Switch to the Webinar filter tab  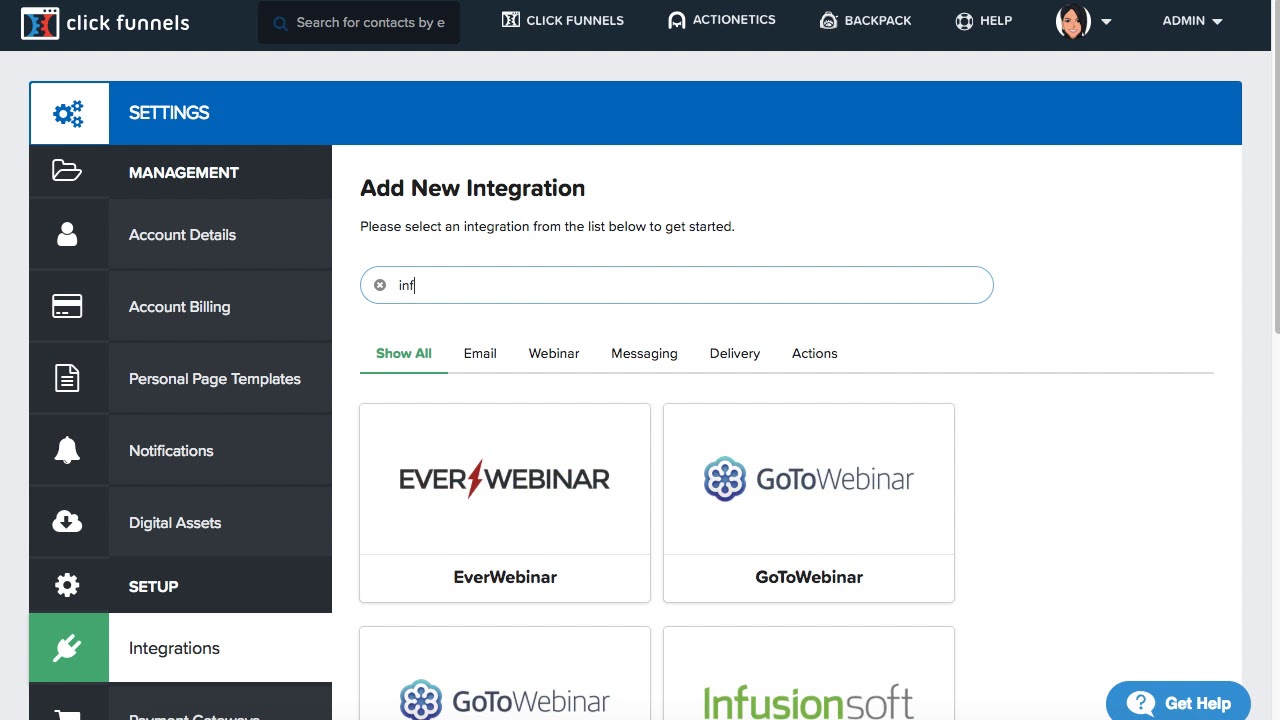554,353
